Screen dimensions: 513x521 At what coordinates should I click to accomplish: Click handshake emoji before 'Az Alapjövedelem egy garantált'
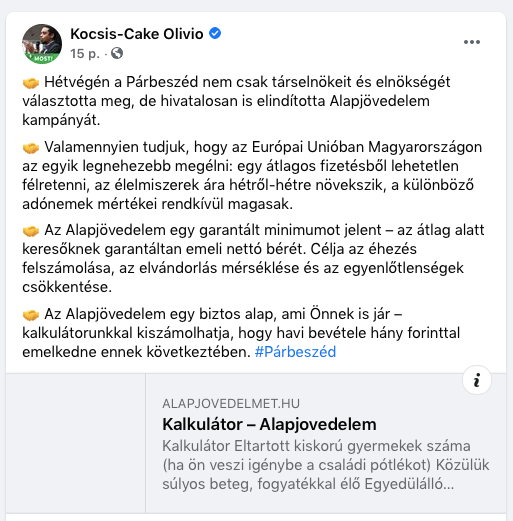[x=31, y=231]
